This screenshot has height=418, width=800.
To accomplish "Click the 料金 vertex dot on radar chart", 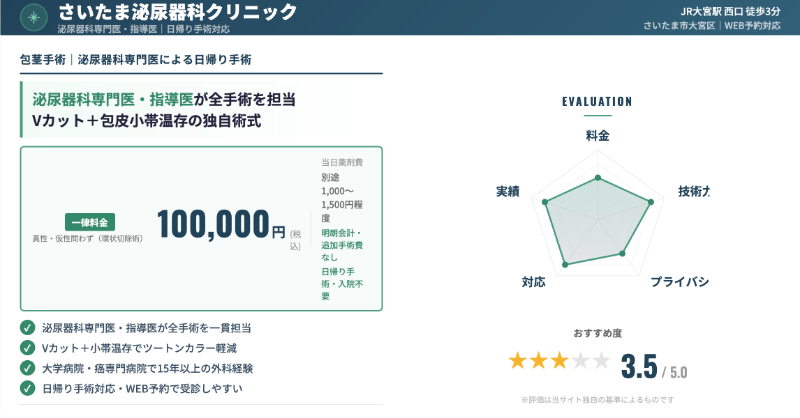I will [597, 178].
